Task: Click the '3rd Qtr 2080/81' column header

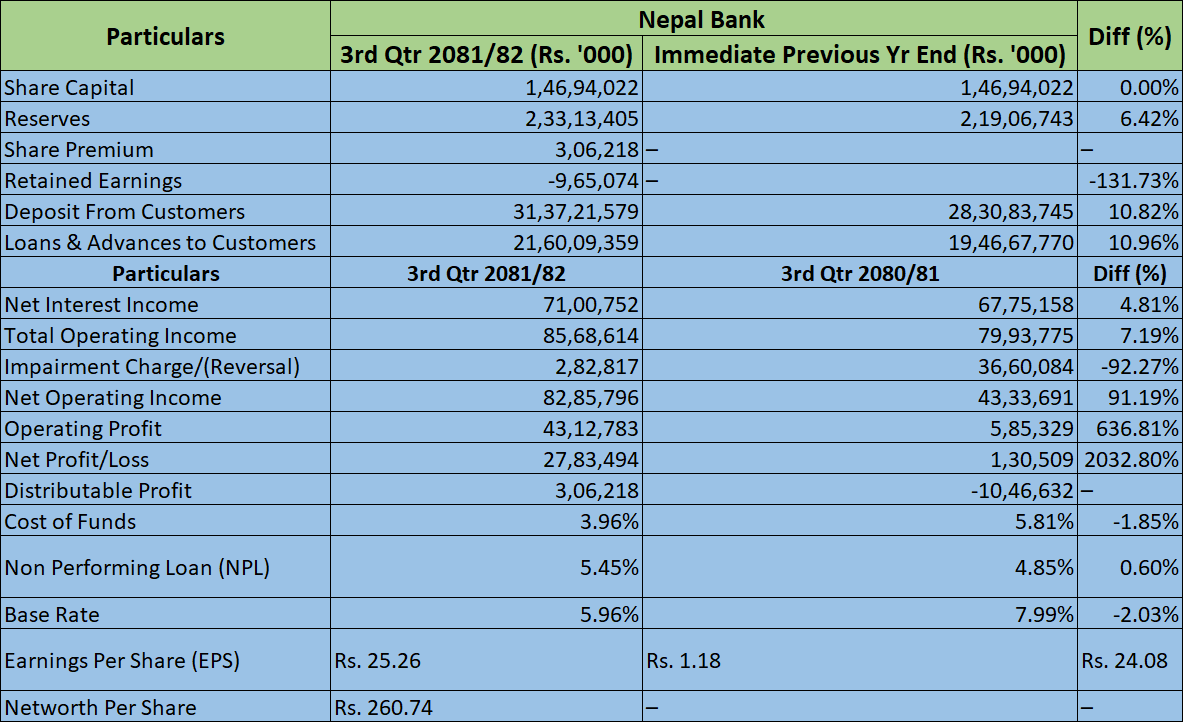Action: (x=860, y=273)
